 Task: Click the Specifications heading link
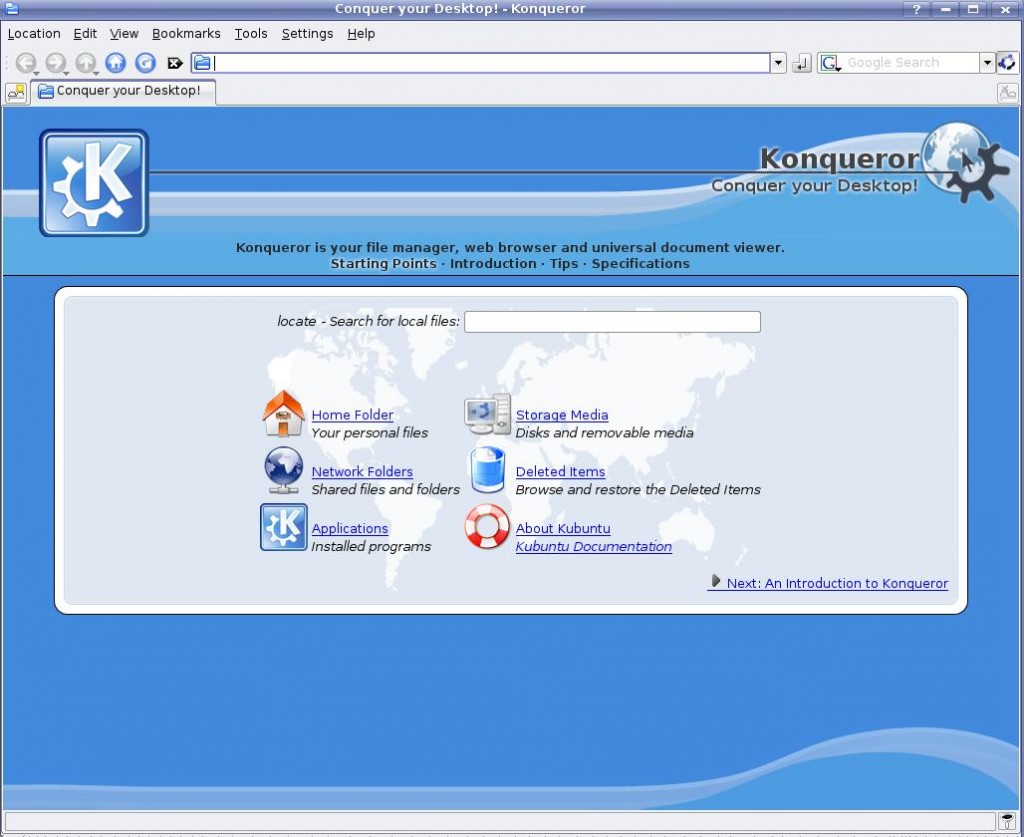(641, 264)
